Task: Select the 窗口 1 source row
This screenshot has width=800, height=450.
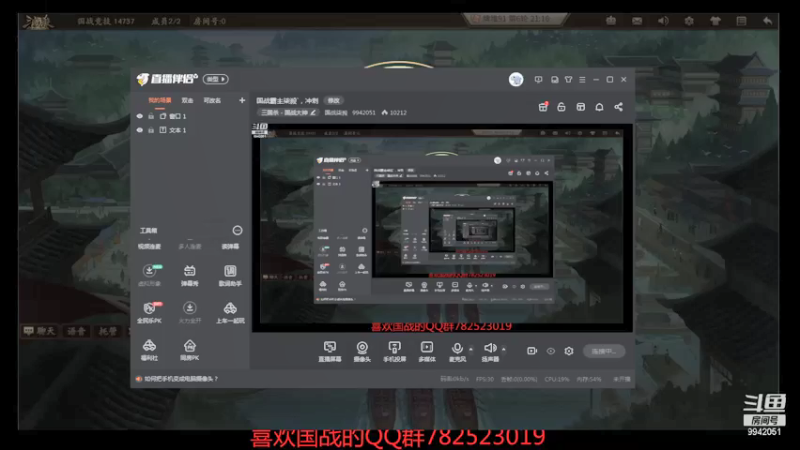Action: [190, 116]
